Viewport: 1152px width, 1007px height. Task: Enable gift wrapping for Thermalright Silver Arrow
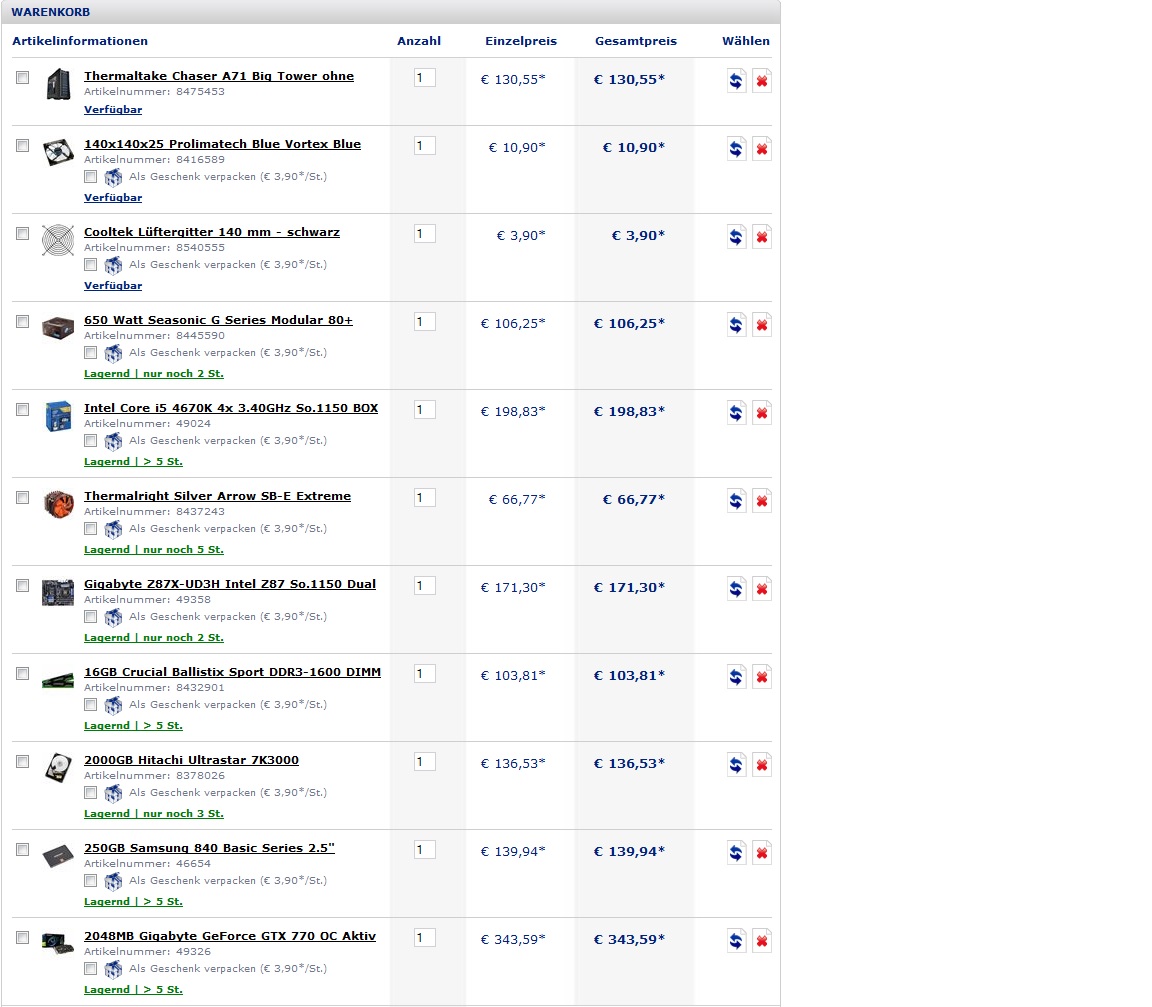click(90, 528)
